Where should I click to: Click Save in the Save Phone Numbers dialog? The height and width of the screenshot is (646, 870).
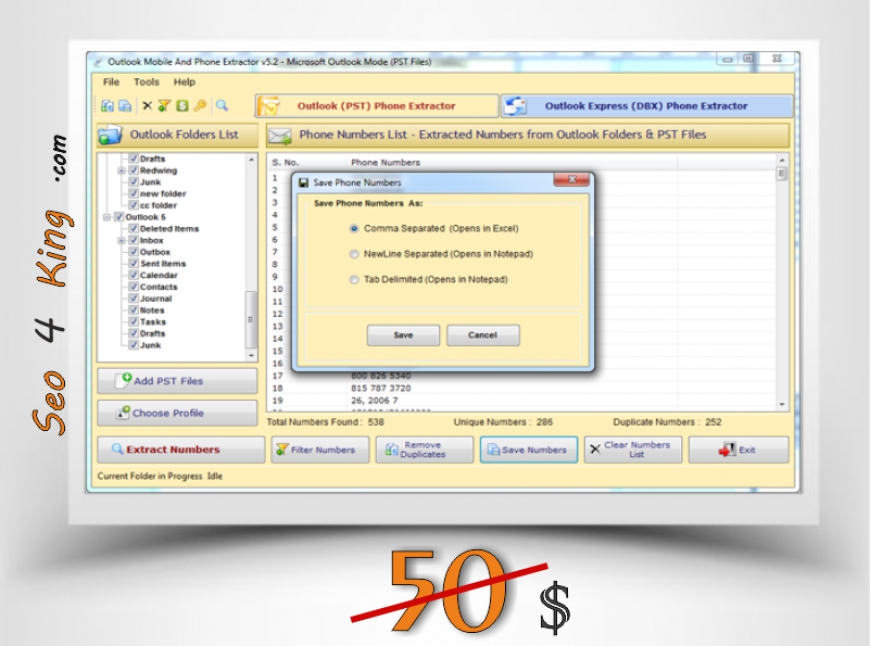[x=403, y=335]
